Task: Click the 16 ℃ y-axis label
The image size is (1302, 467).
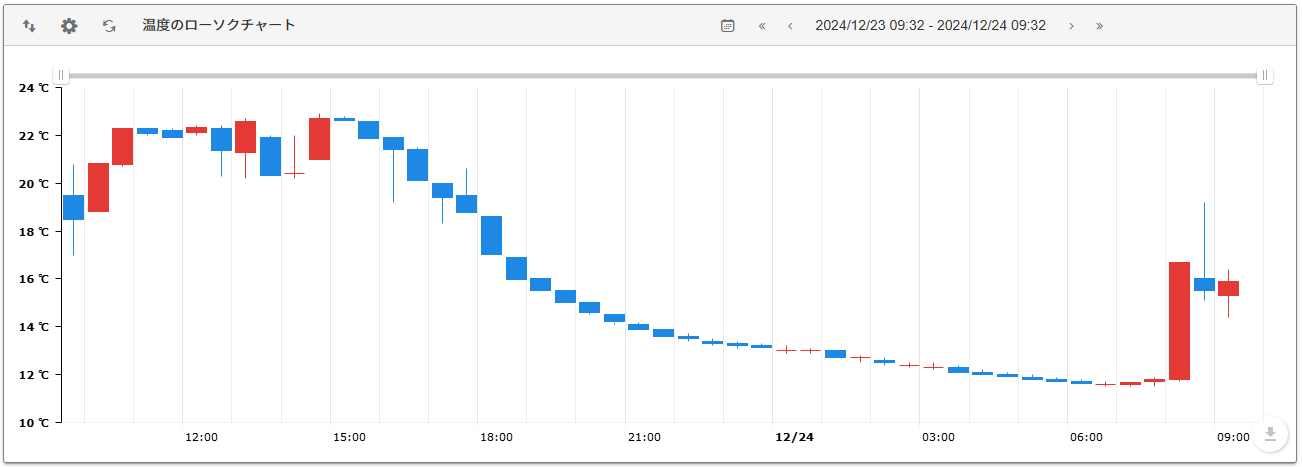Action: tap(34, 279)
